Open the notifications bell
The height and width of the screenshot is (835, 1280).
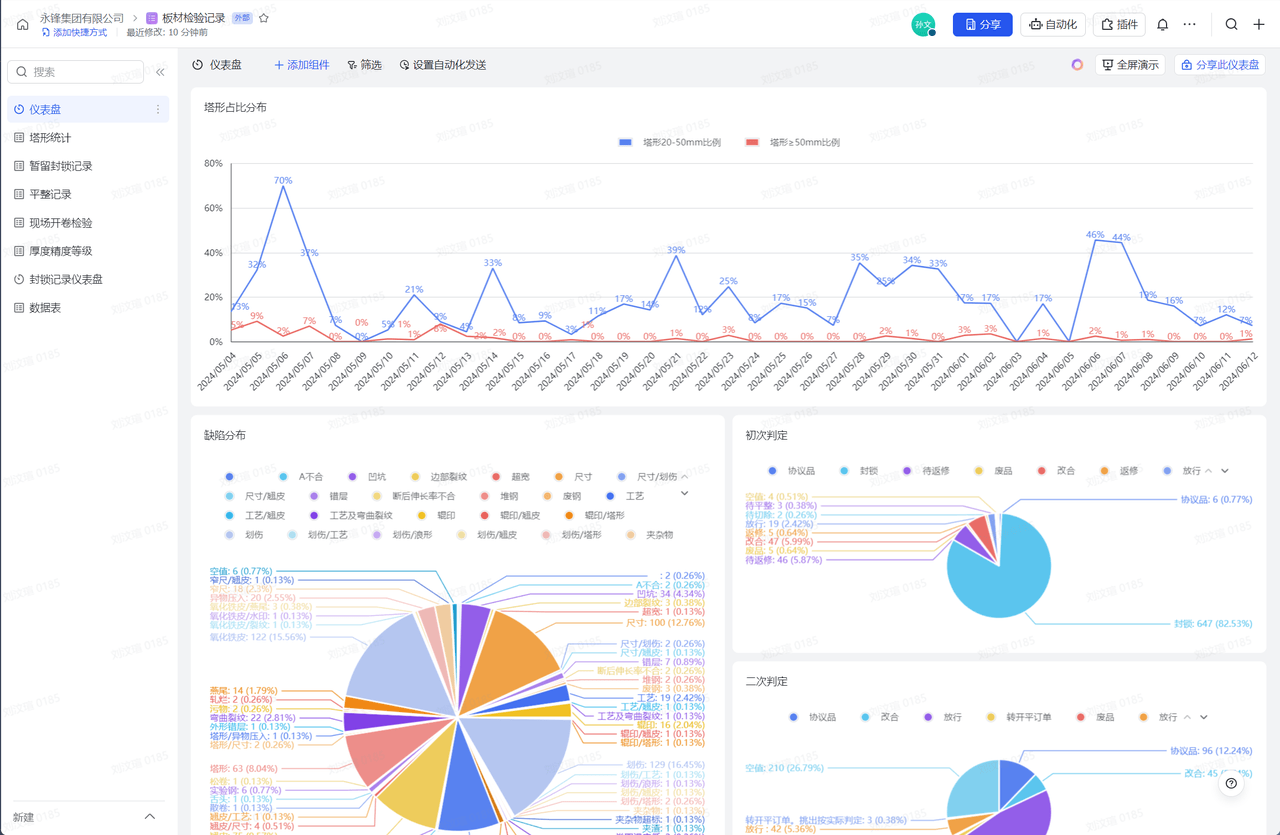(x=1162, y=25)
